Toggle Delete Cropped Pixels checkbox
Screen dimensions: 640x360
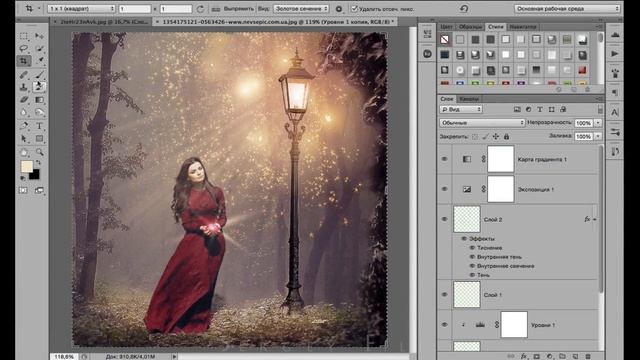pyautogui.click(x=354, y=9)
